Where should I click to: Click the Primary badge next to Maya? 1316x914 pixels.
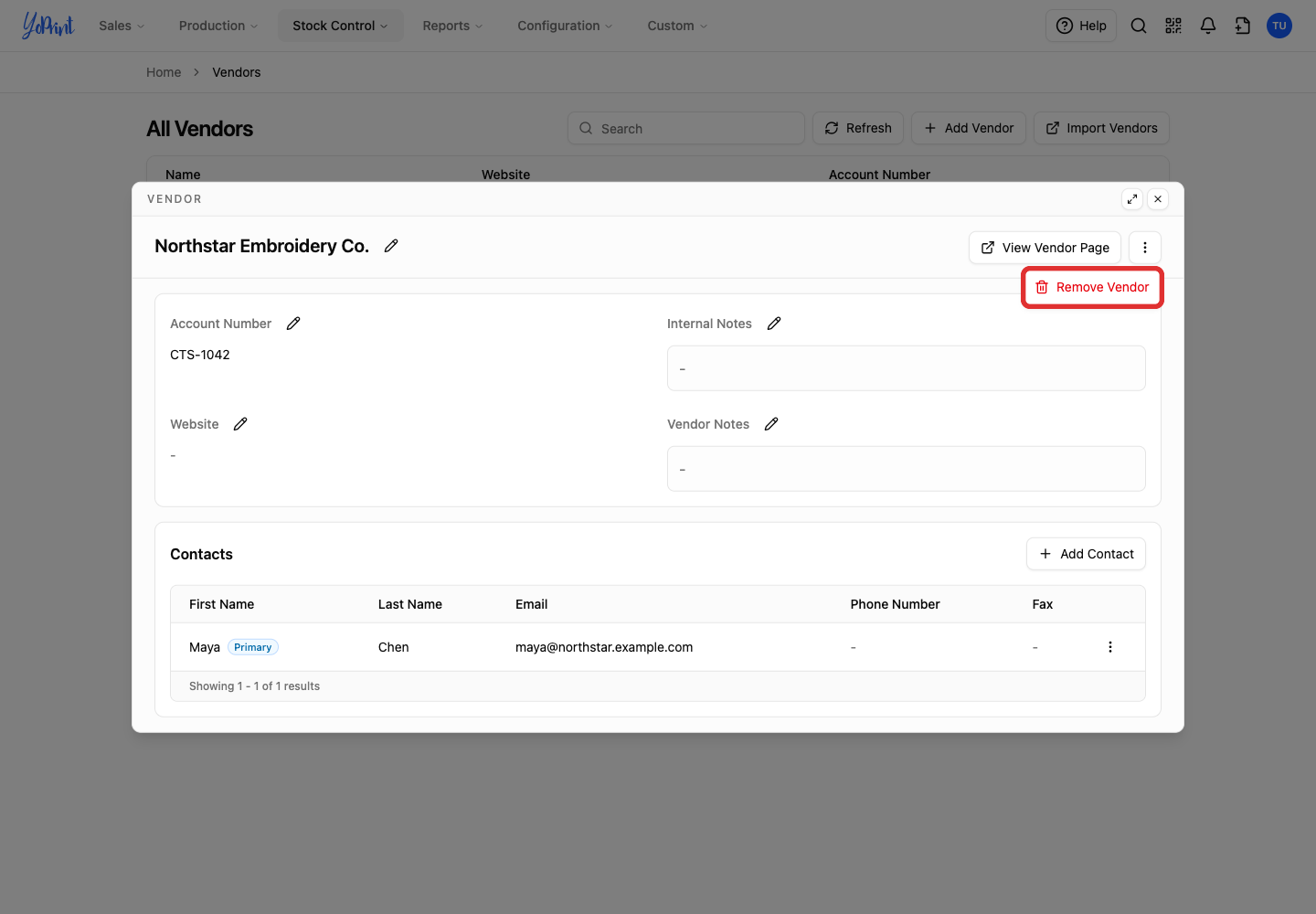click(x=253, y=647)
